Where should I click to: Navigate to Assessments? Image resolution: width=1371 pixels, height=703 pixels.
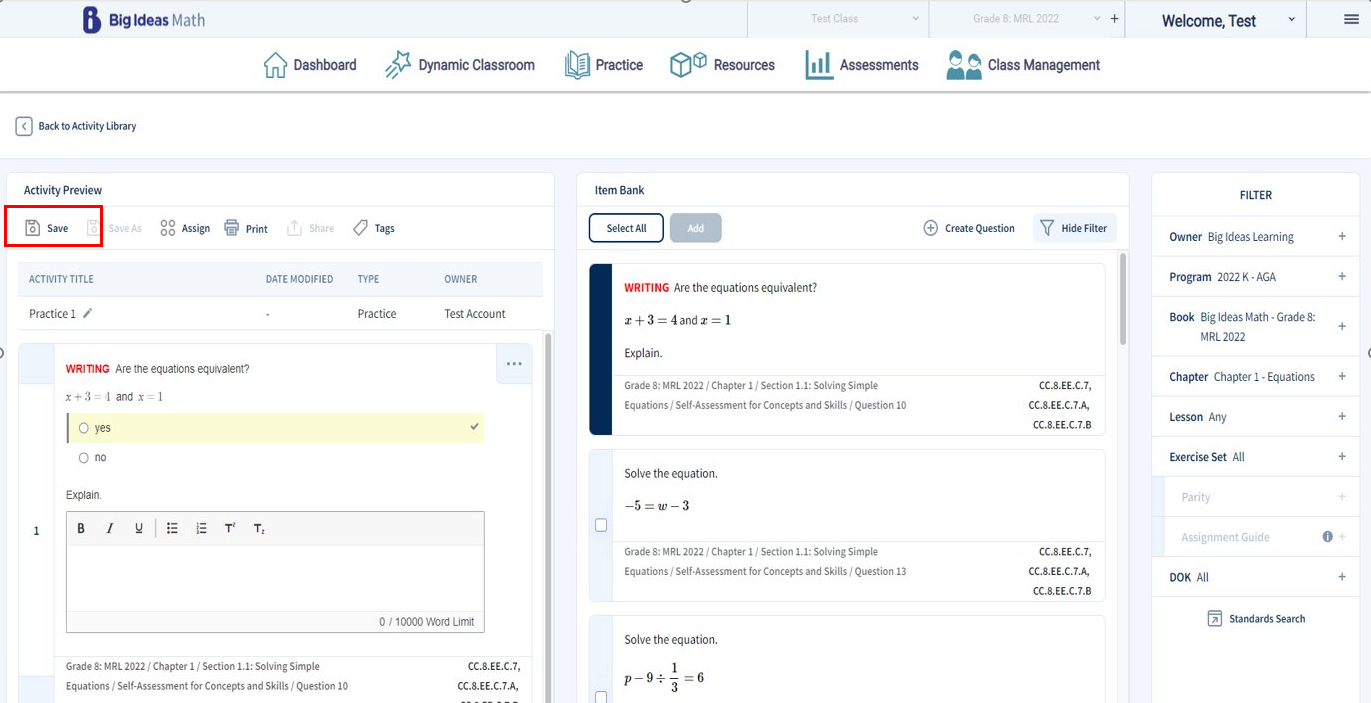point(862,65)
